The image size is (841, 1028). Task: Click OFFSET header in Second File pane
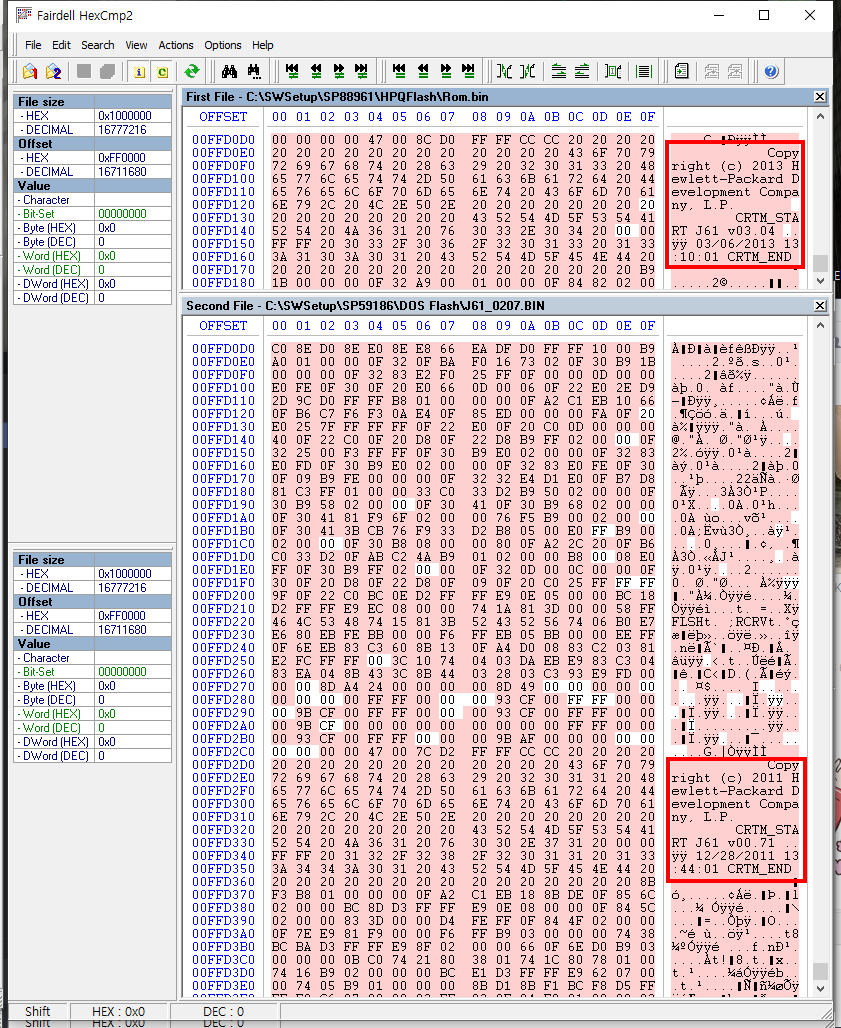[223, 326]
